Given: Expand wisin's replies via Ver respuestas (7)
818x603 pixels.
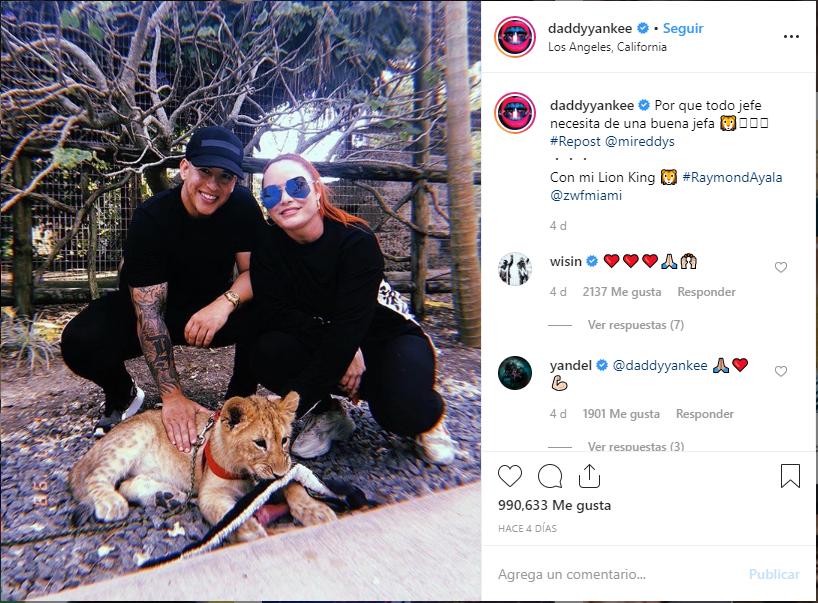Looking at the screenshot, I should point(635,325).
